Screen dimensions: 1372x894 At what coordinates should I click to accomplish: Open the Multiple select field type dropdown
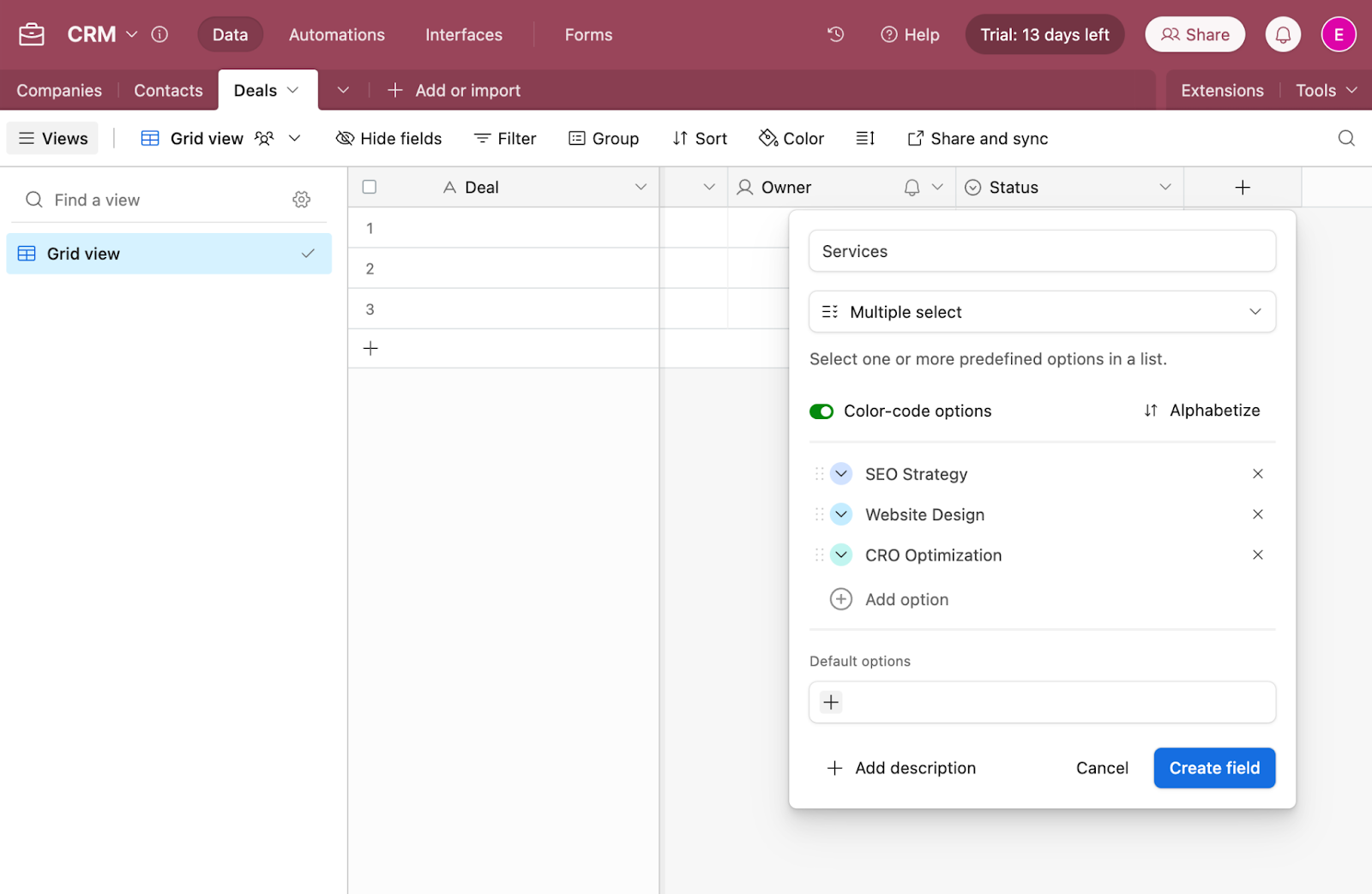(1042, 312)
